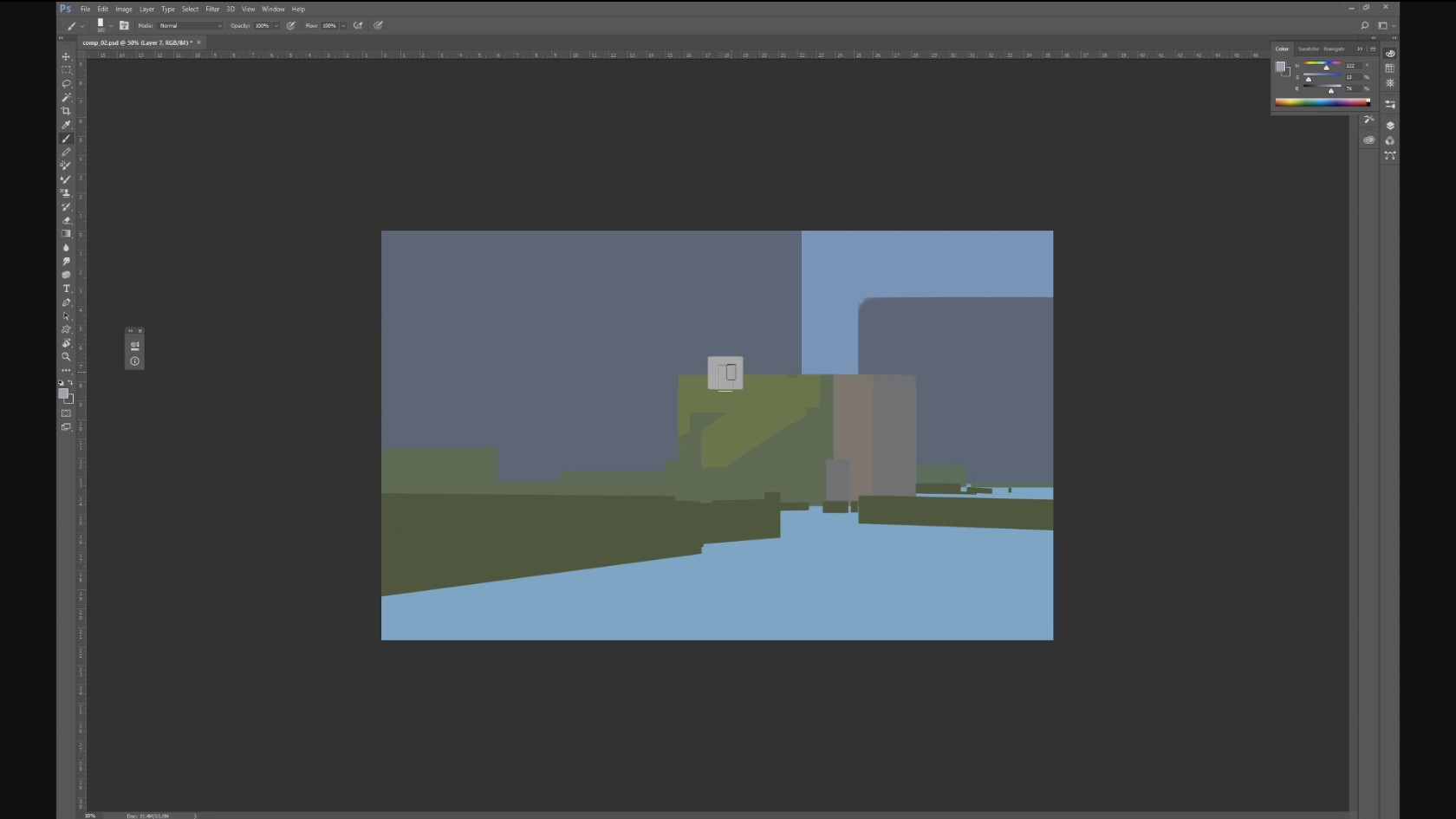The image size is (1456, 819).
Task: Toggle the brush settings panel
Action: click(x=124, y=26)
